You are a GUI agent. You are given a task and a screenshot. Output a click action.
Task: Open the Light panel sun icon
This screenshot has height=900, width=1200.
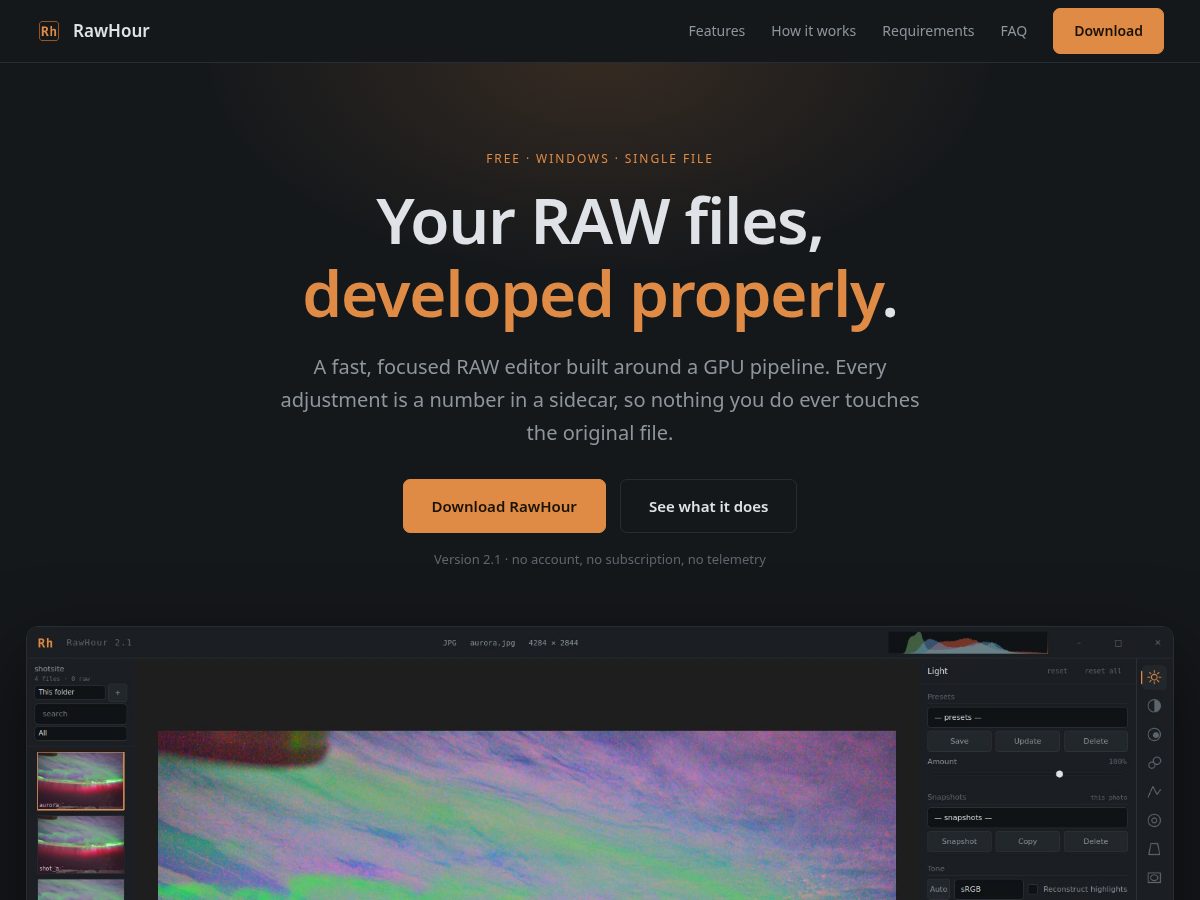click(x=1154, y=677)
